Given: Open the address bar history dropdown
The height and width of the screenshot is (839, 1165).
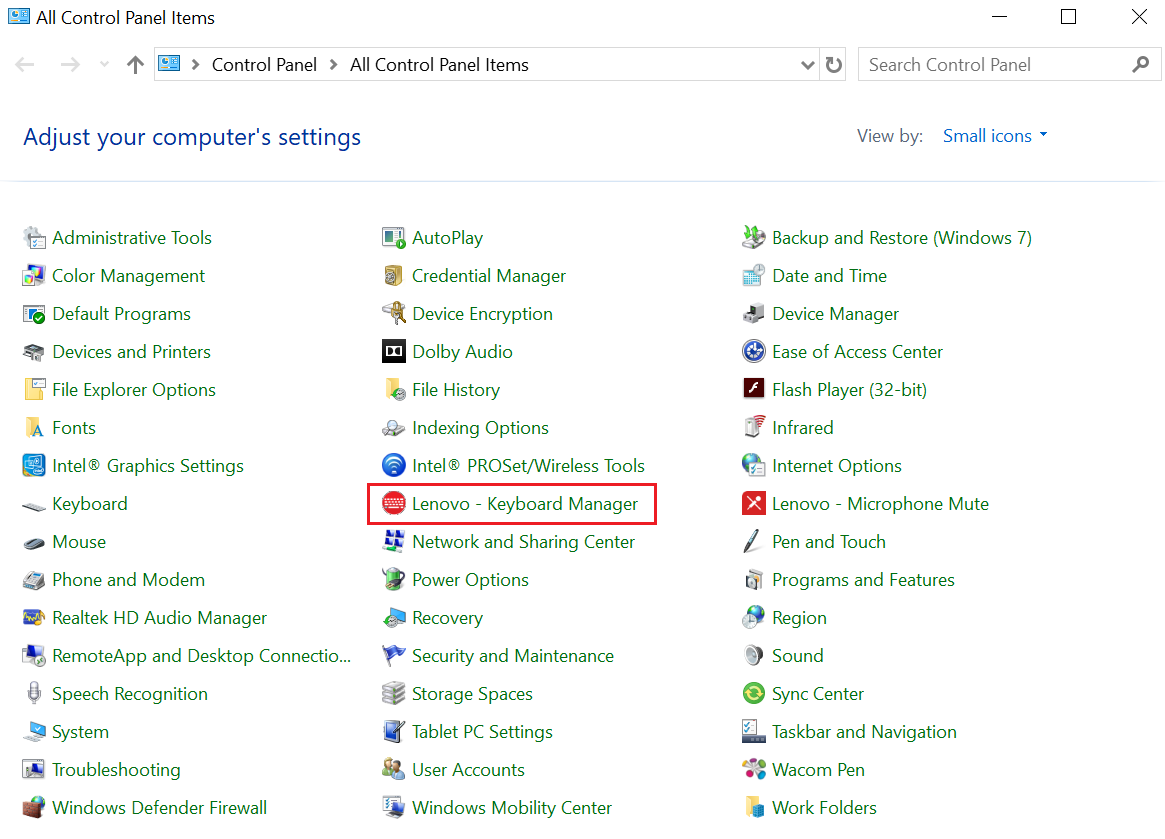Looking at the screenshot, I should 808,65.
